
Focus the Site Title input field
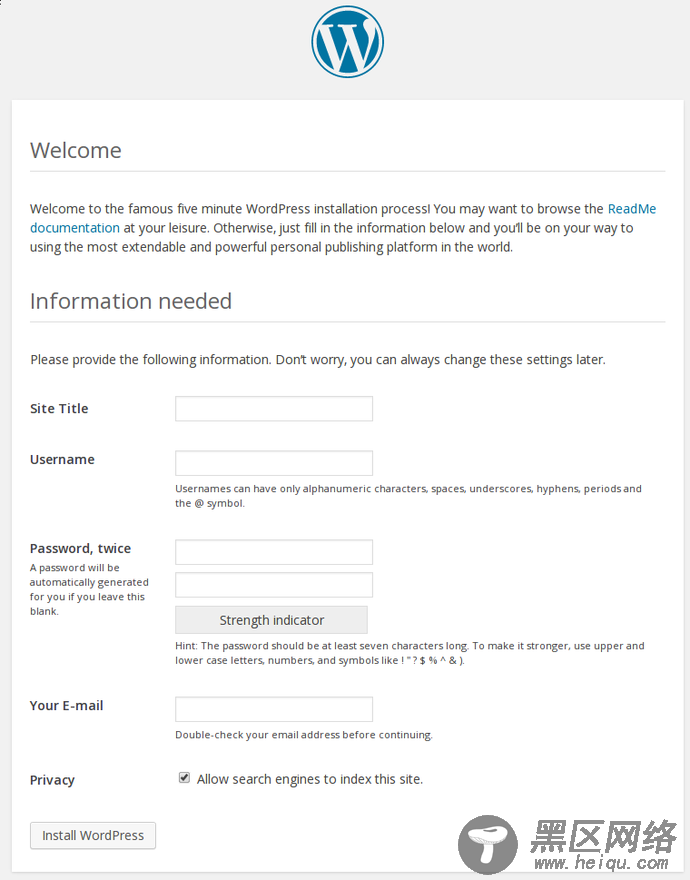pos(274,409)
